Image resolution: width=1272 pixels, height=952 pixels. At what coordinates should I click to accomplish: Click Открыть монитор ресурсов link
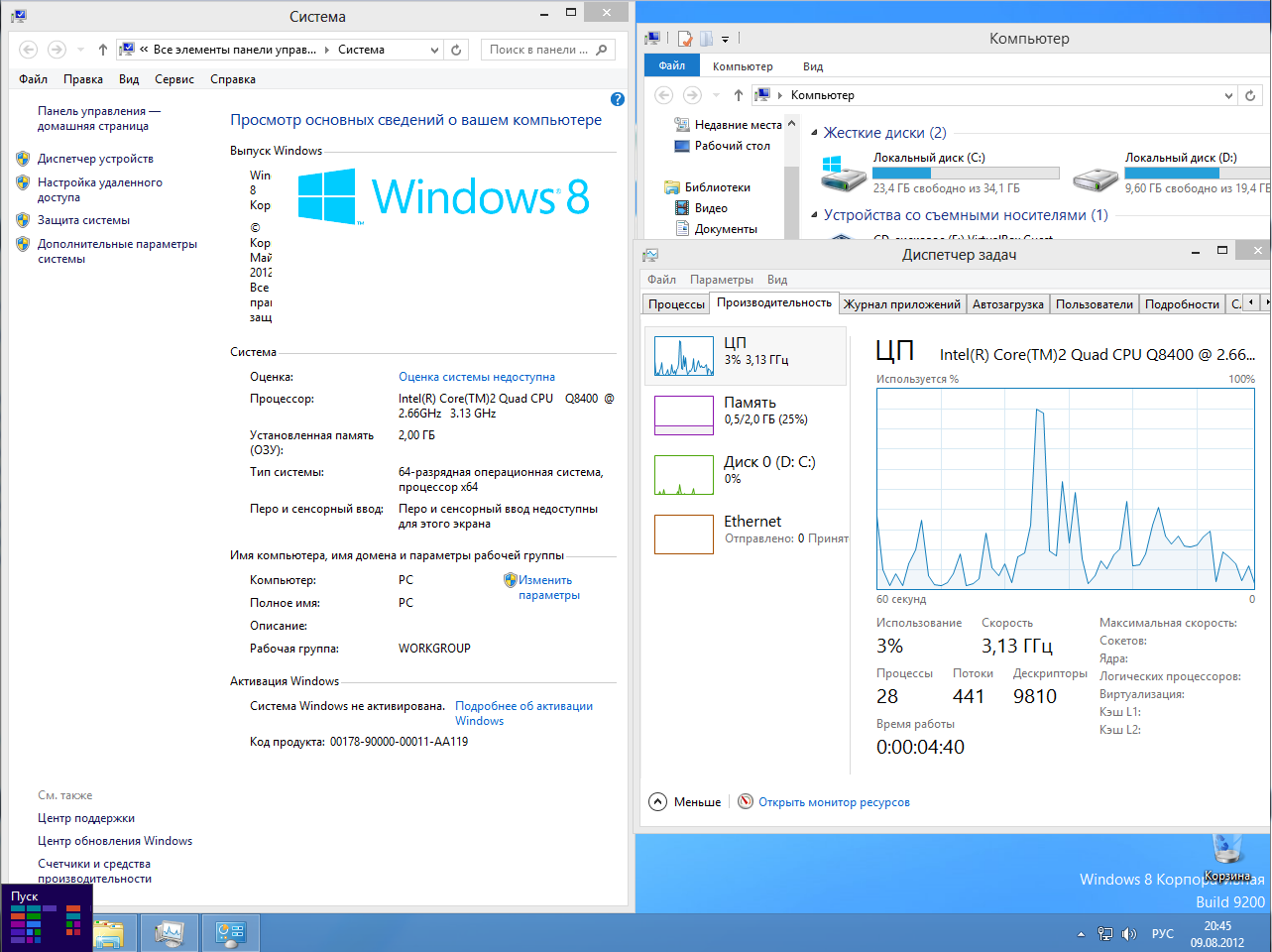834,802
